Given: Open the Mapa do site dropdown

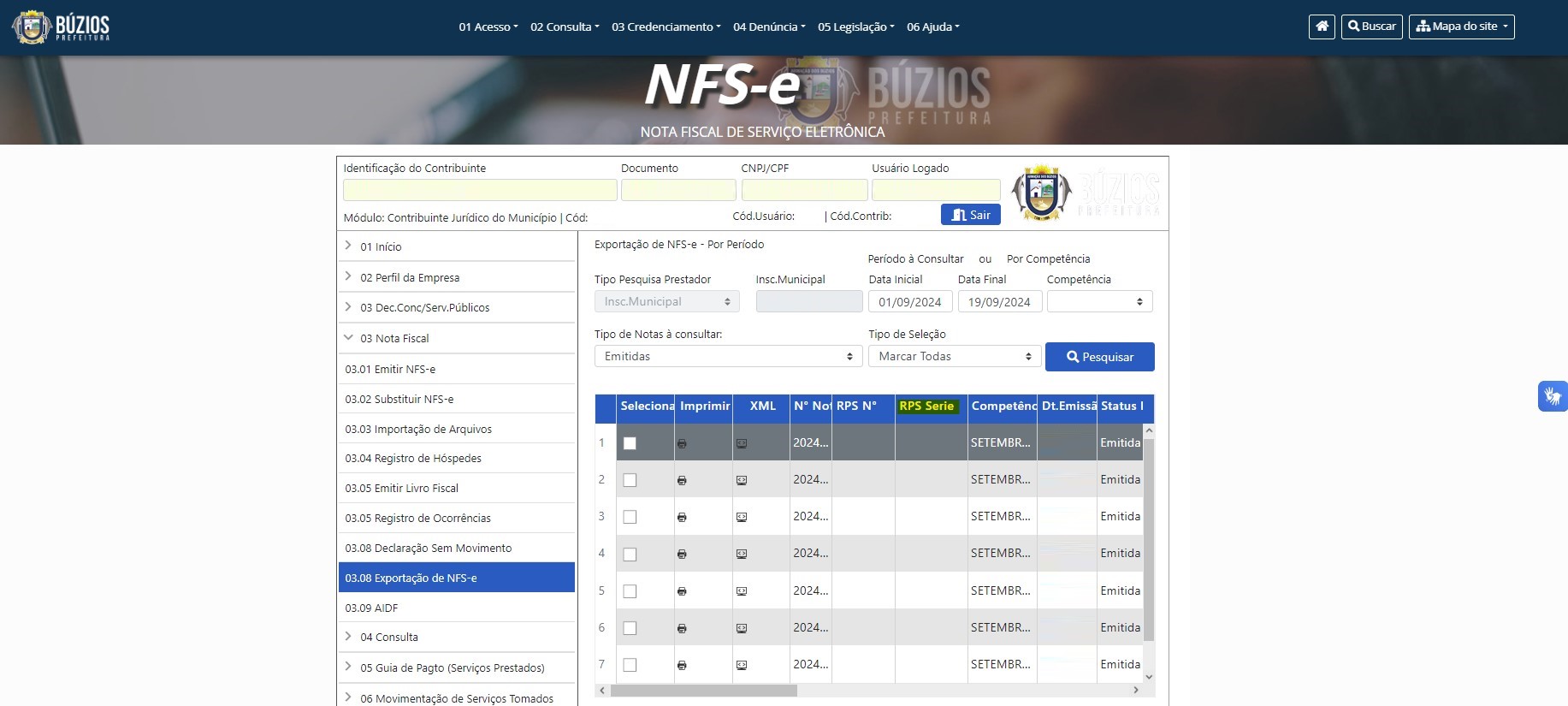Looking at the screenshot, I should point(1461,27).
